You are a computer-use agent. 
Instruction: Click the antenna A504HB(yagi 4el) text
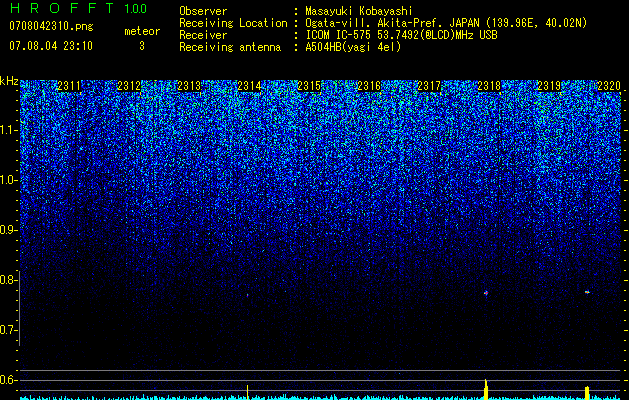pos(353,47)
